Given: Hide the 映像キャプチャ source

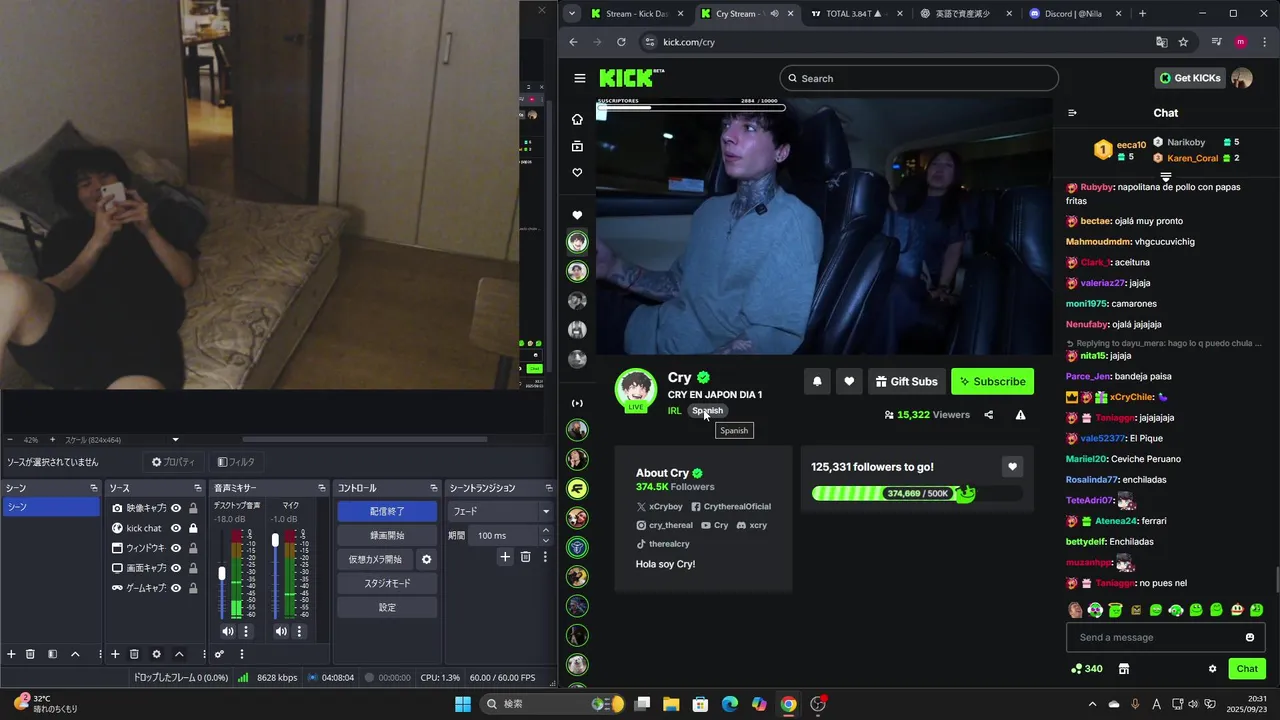Looking at the screenshot, I should click(x=176, y=508).
